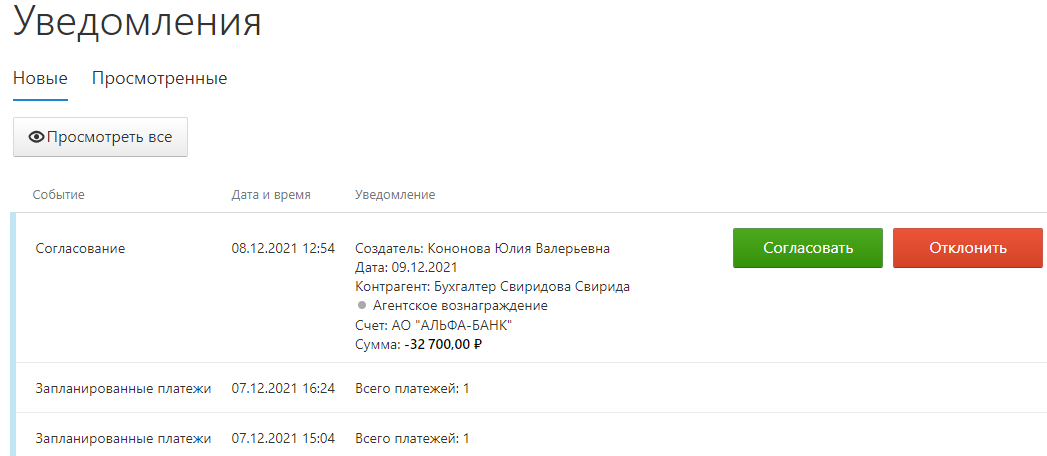The image size is (1047, 456).
Task: Click the gray dot before Агентское вознаграждение
Action: pyautogui.click(x=363, y=306)
